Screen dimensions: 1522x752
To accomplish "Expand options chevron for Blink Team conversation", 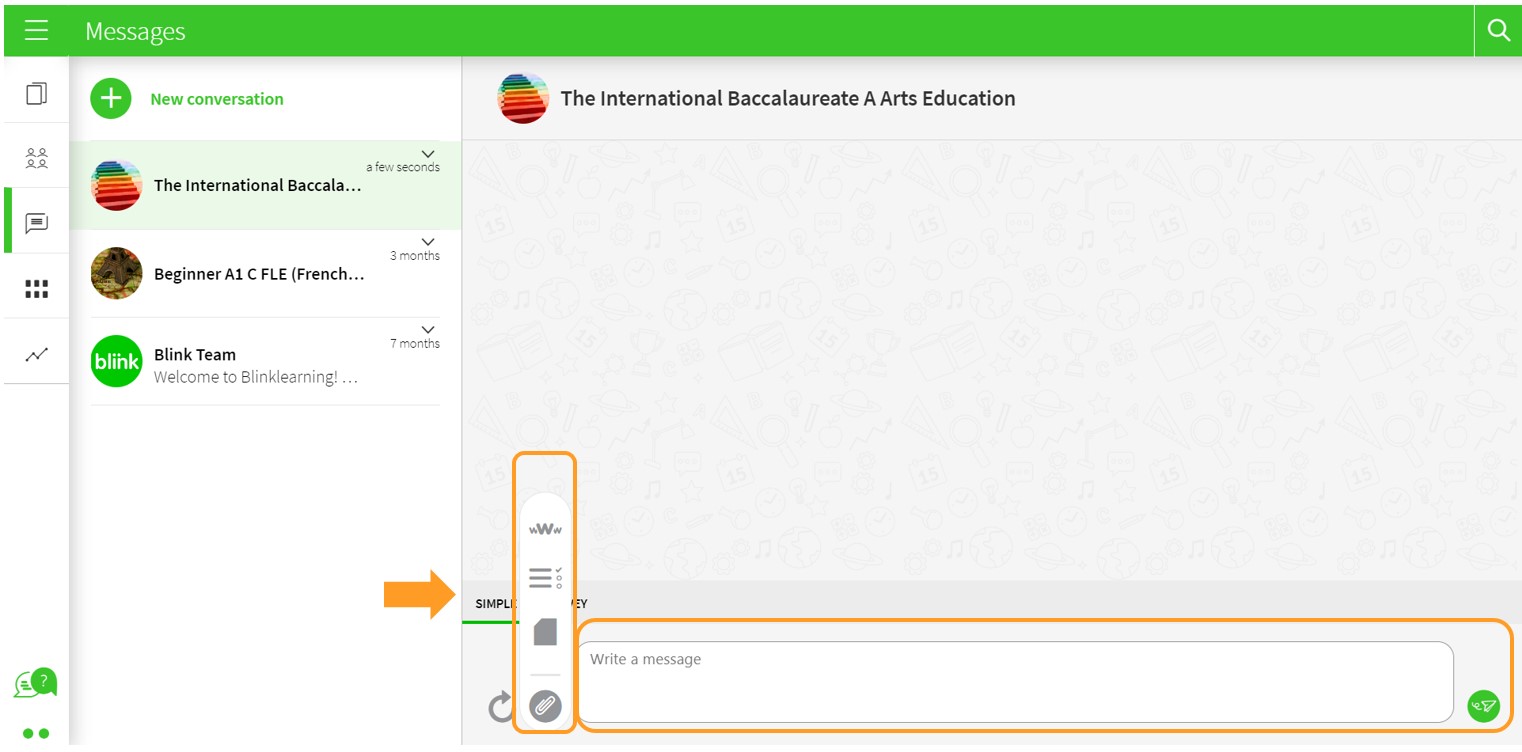I will point(428,330).
